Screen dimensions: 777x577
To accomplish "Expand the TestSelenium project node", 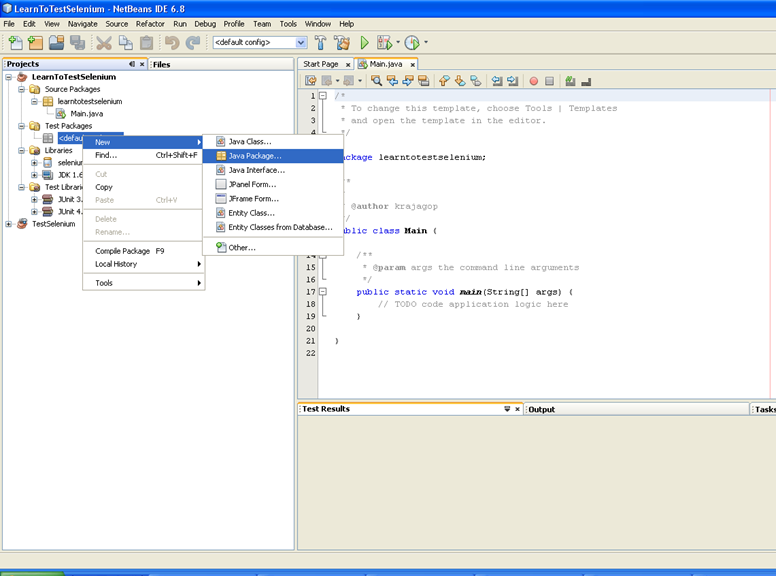I will [8, 224].
